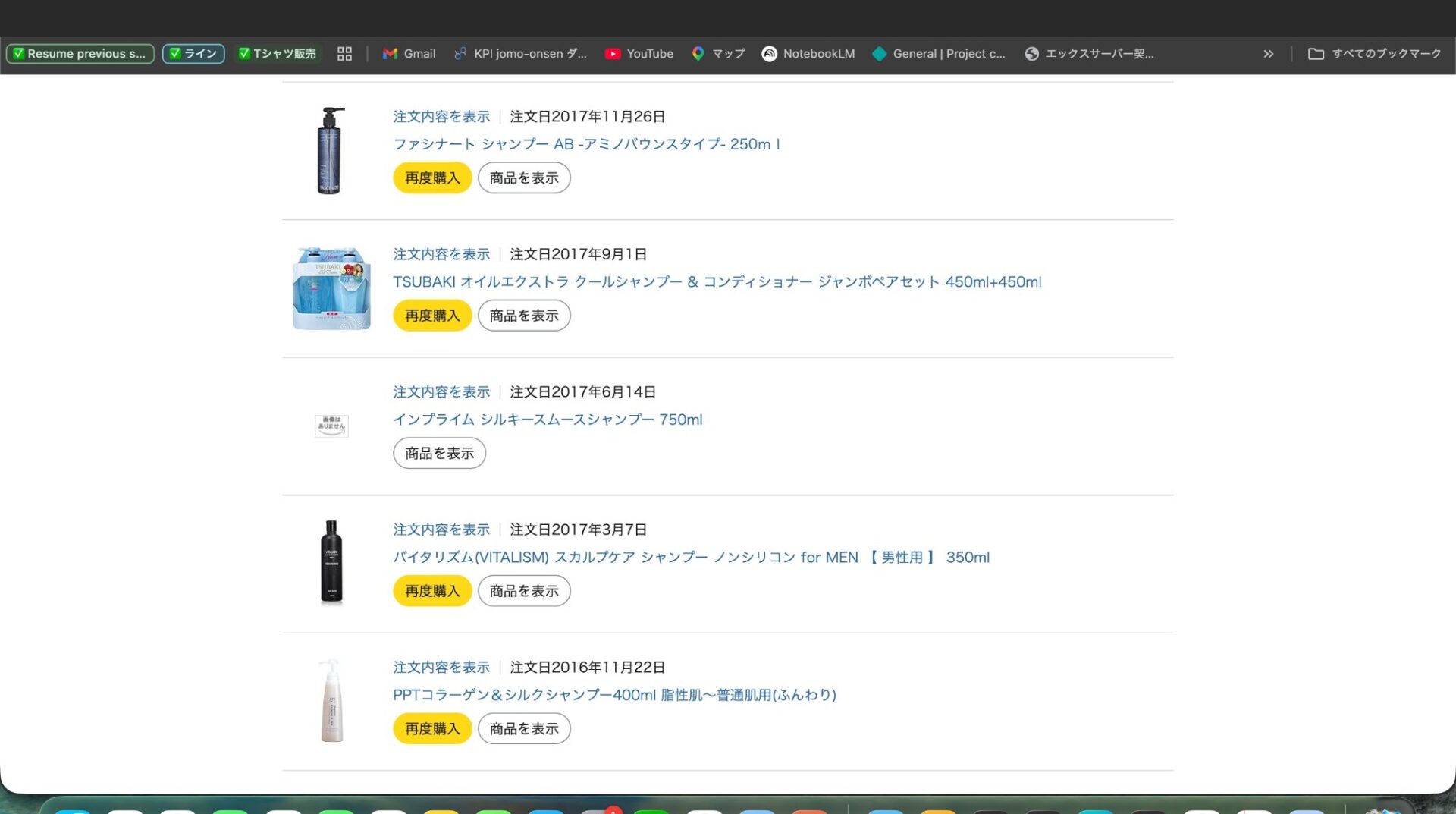This screenshot has height=814, width=1456.
Task: Click the black VITALISM bottle thumbnail
Action: pos(331,562)
